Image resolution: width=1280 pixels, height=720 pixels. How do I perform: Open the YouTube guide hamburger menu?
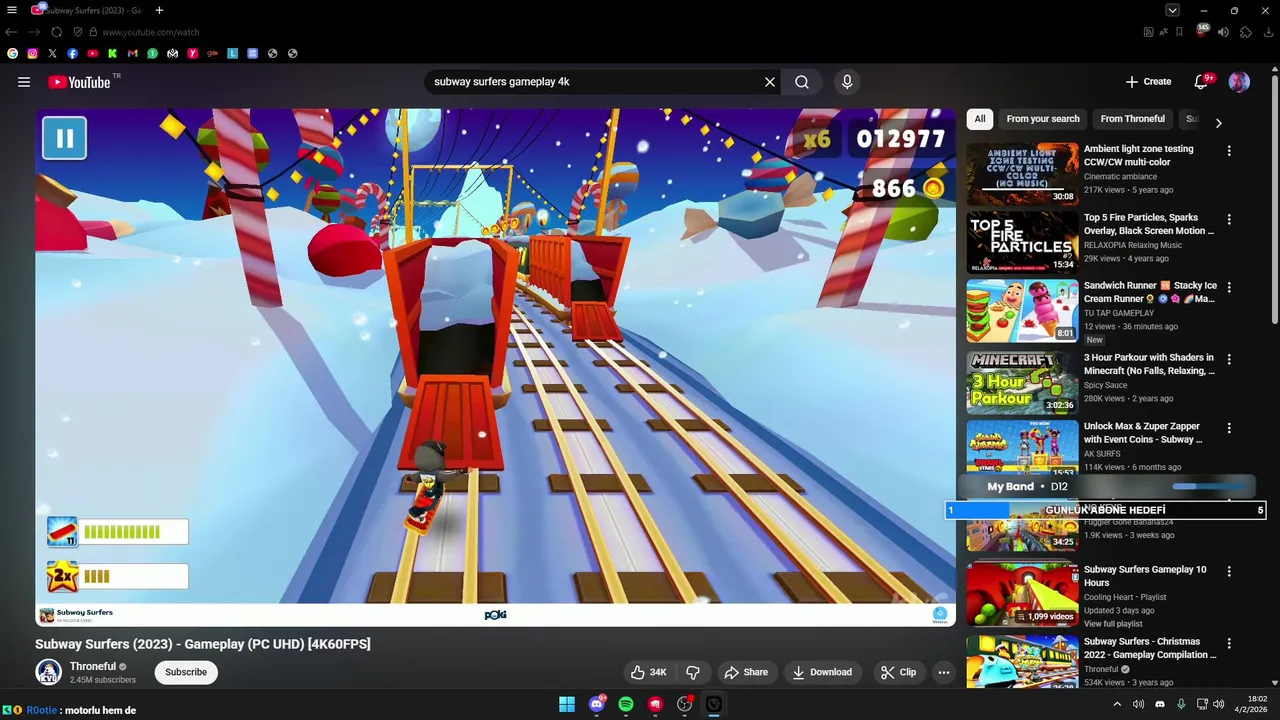coord(24,82)
